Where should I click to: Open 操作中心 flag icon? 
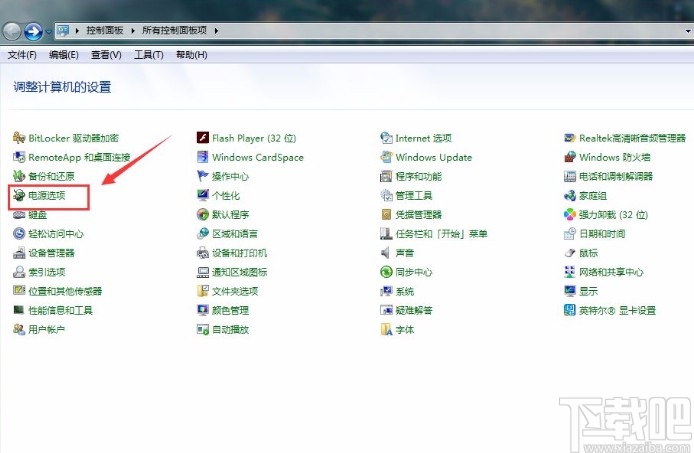point(203,176)
